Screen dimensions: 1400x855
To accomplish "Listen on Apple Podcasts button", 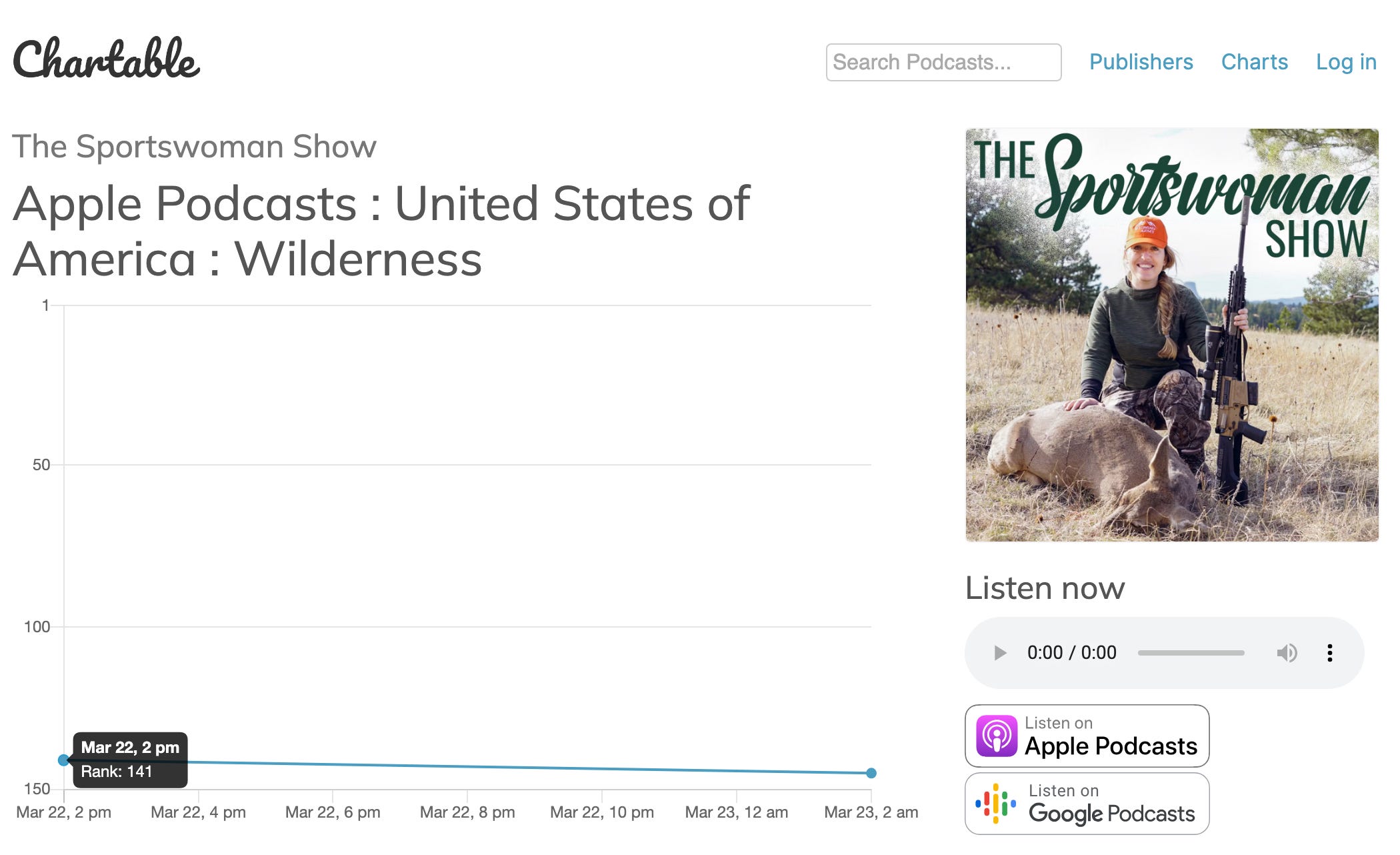I will coord(1087,736).
